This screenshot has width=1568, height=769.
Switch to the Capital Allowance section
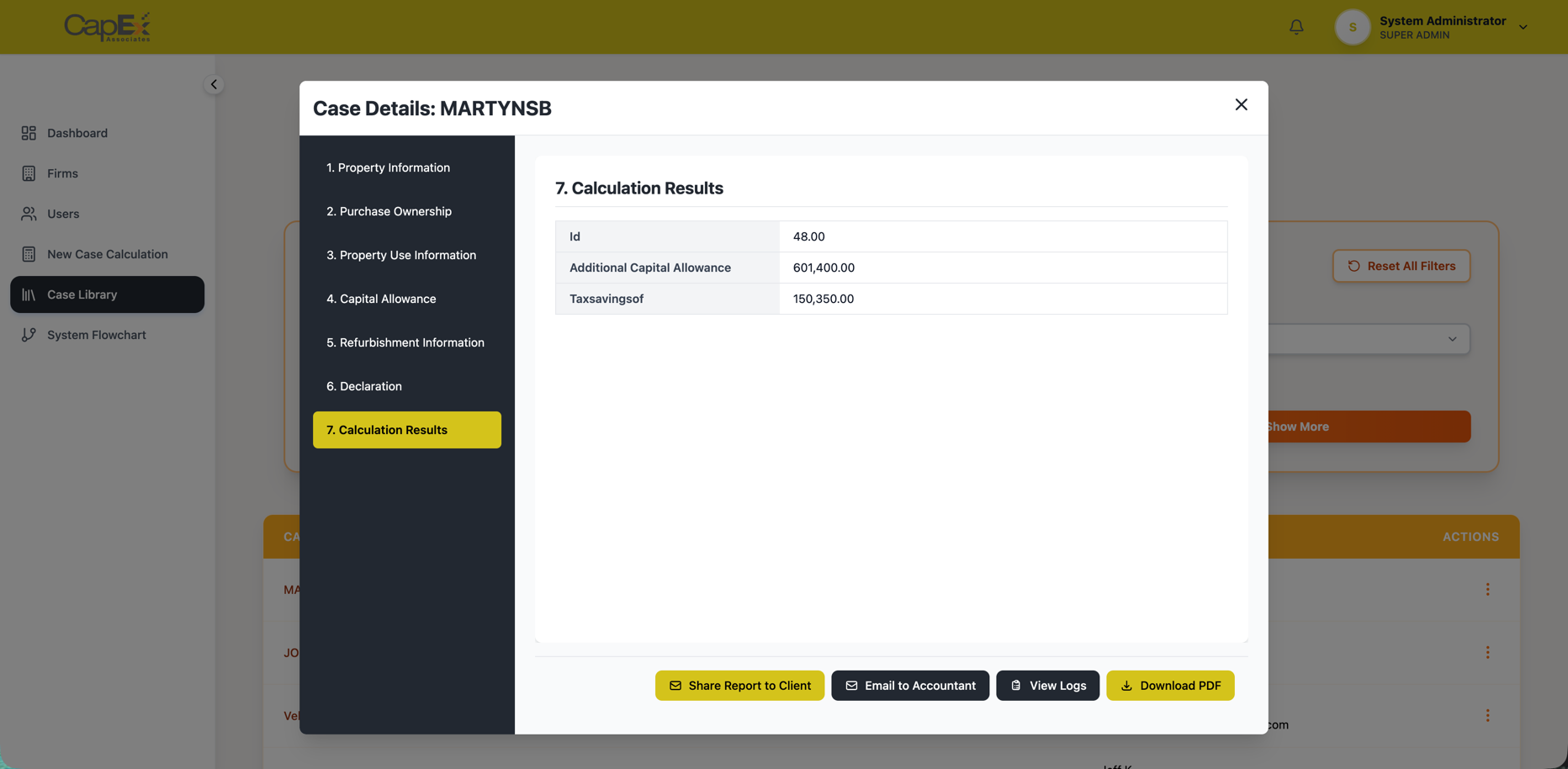(x=381, y=299)
